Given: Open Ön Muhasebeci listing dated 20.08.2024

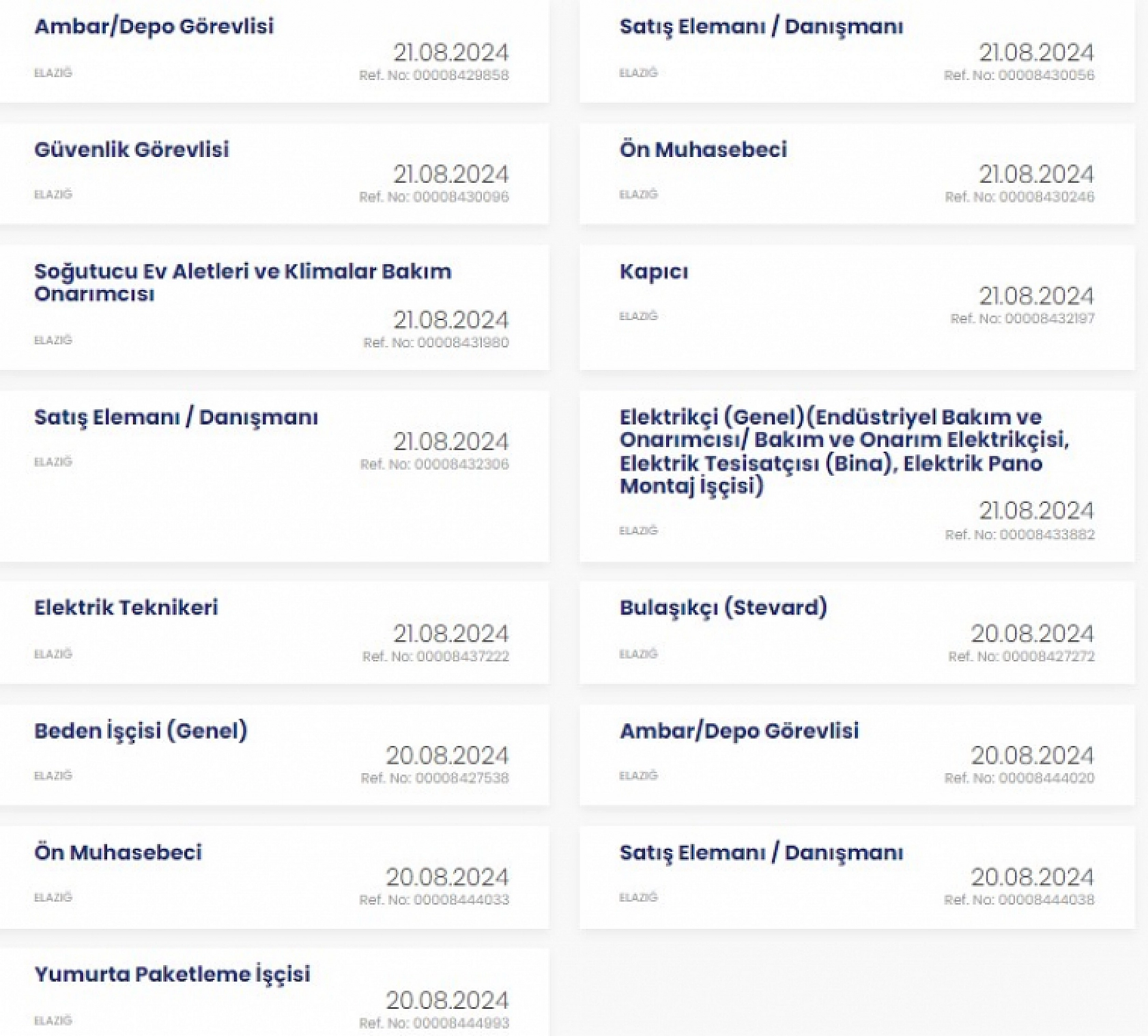Looking at the screenshot, I should click(x=118, y=852).
